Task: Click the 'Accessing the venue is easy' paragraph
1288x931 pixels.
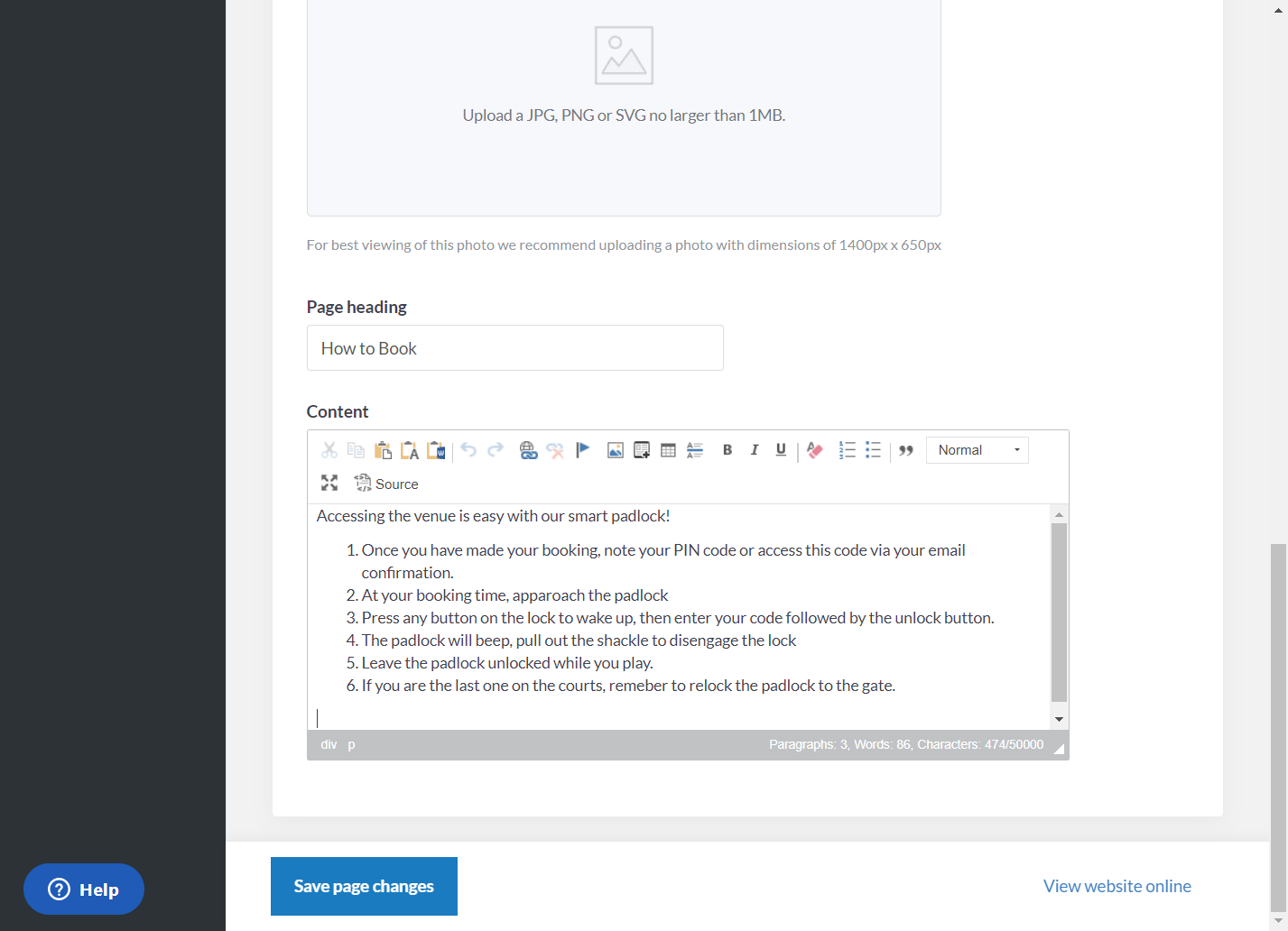Action: pos(494,516)
